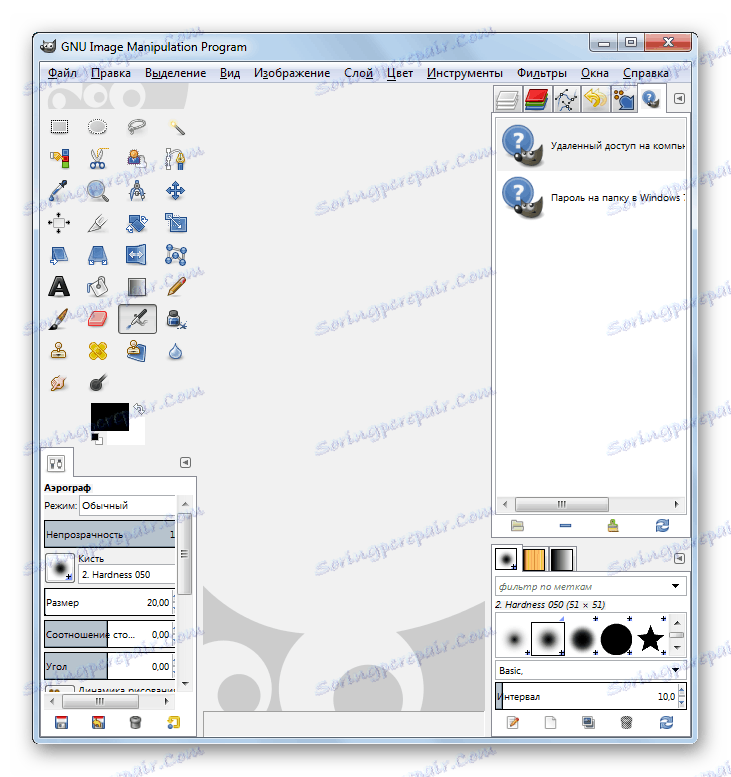Select the Rotate tool
This screenshot has width=731, height=777.
pos(137,223)
